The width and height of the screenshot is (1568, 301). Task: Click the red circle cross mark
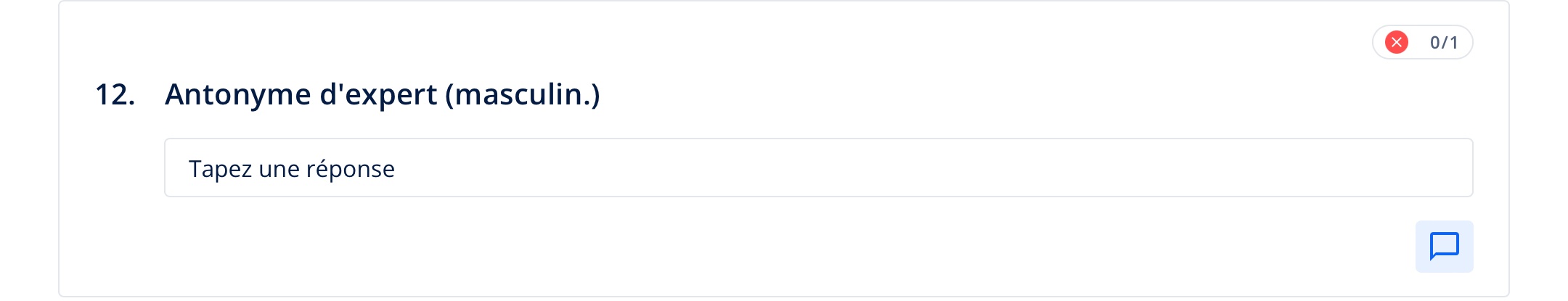tap(1396, 42)
